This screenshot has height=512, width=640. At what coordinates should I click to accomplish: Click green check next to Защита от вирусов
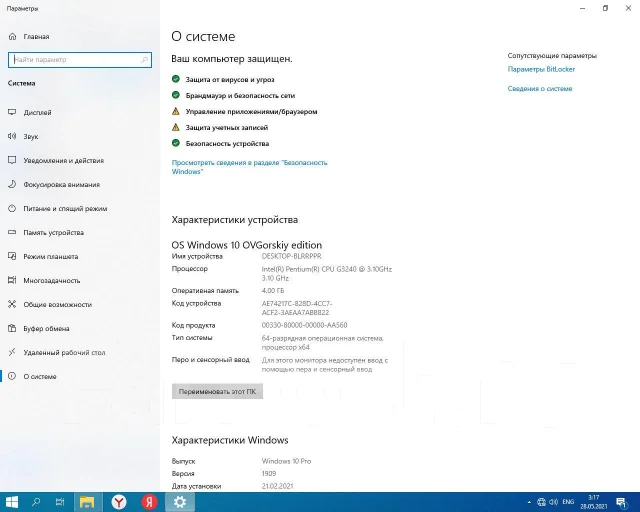(176, 79)
